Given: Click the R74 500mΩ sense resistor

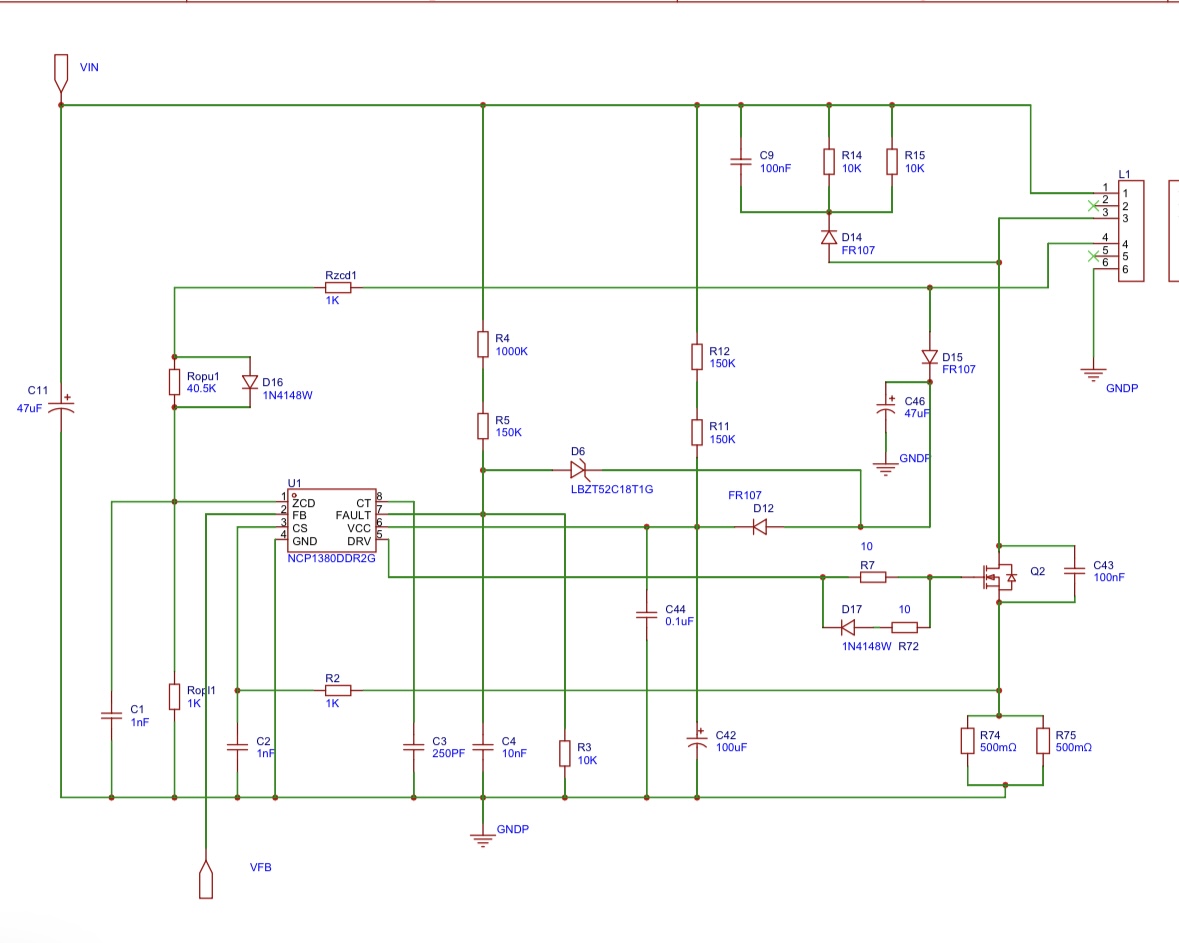Looking at the screenshot, I should tap(967, 740).
